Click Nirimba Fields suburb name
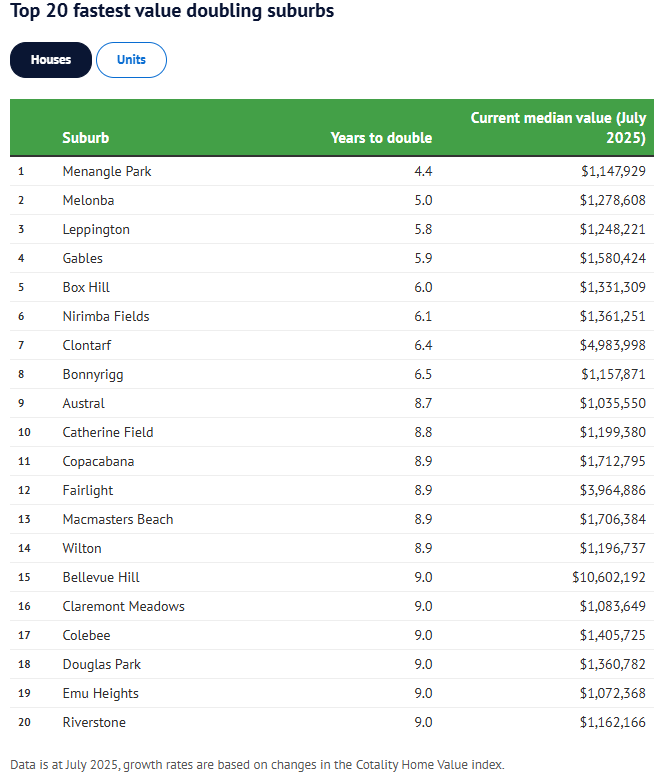Viewport: 667px width, 779px height. pyautogui.click(x=105, y=316)
